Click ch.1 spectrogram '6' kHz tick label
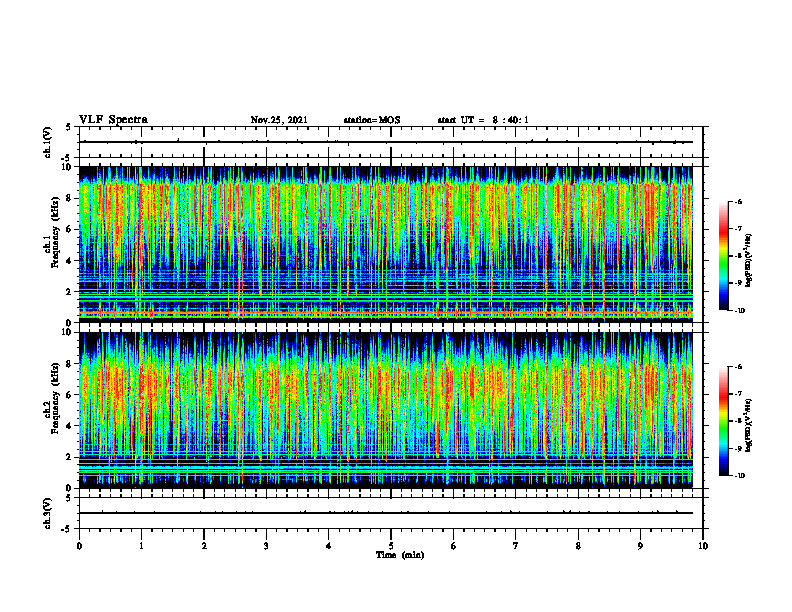792x612 pixels. (x=70, y=229)
